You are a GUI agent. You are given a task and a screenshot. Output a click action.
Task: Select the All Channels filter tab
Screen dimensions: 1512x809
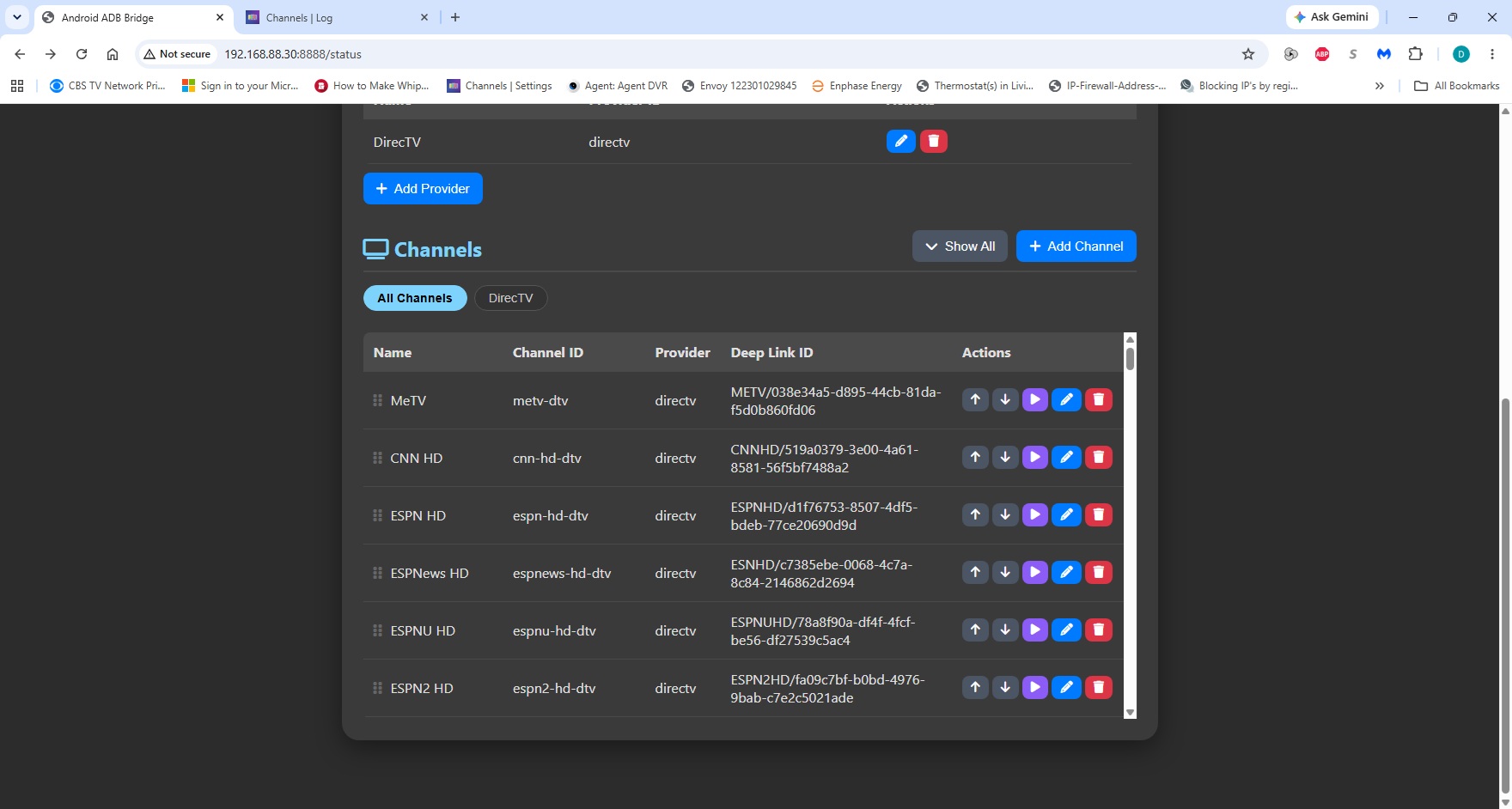coord(415,298)
